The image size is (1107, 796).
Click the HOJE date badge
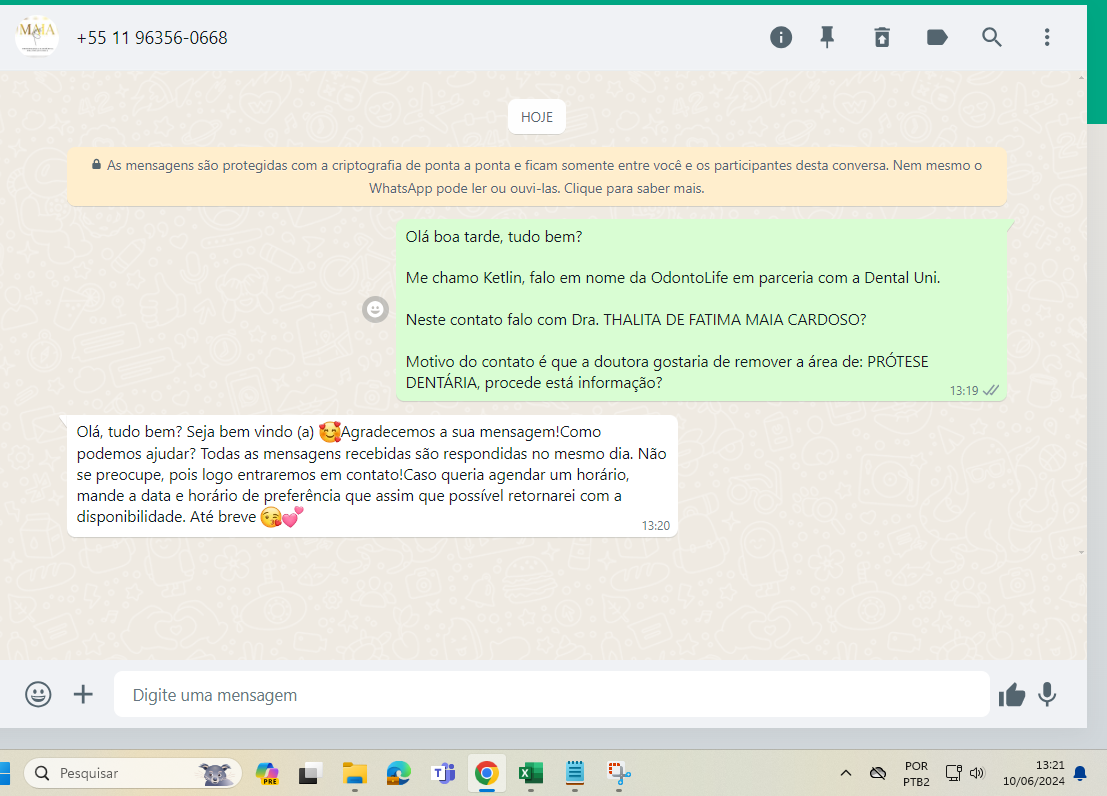[537, 117]
